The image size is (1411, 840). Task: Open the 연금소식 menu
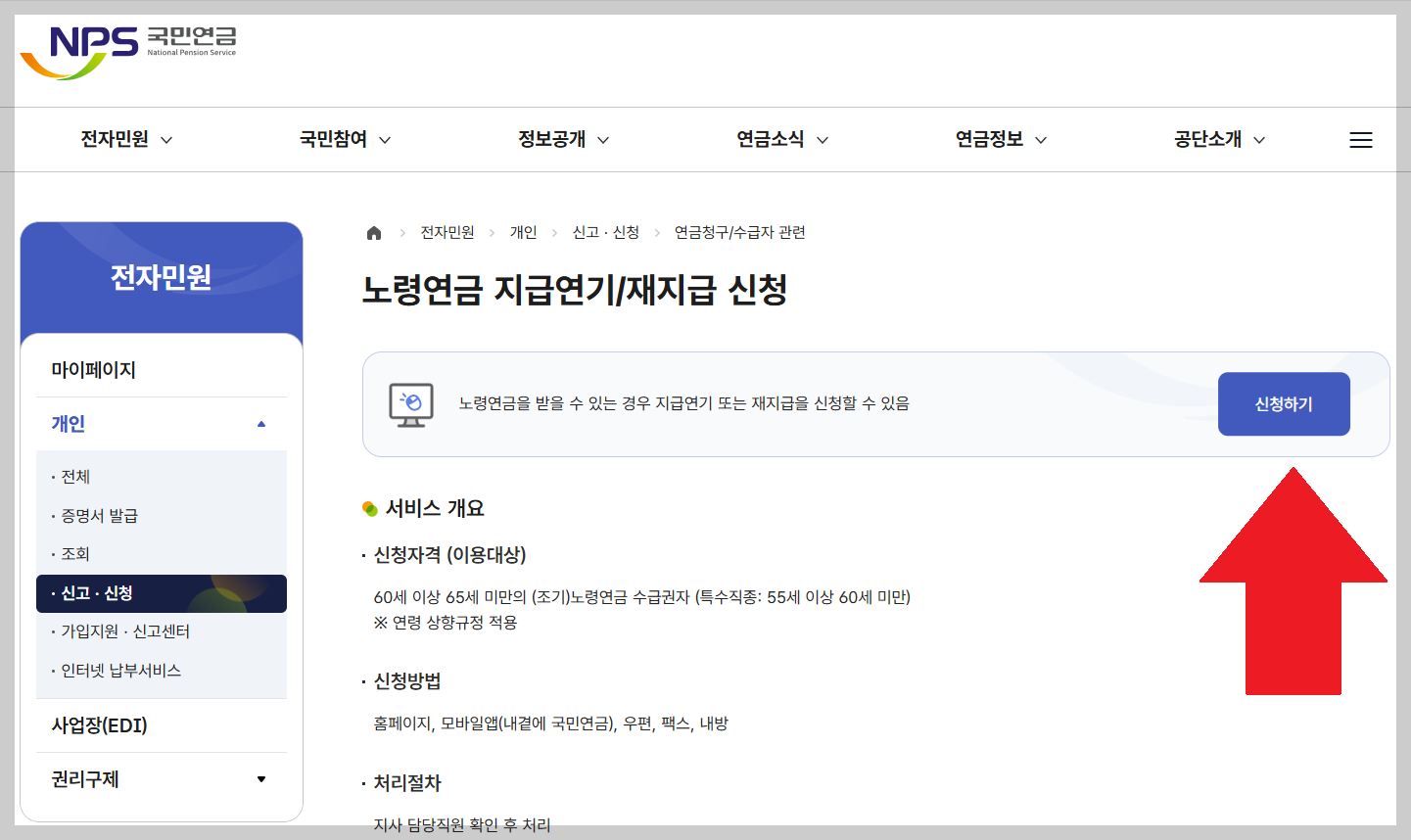point(773,139)
